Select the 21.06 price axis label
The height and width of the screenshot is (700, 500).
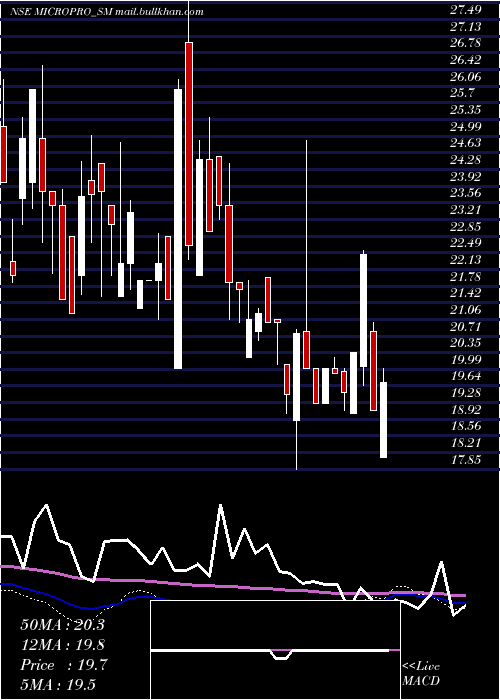point(465,310)
